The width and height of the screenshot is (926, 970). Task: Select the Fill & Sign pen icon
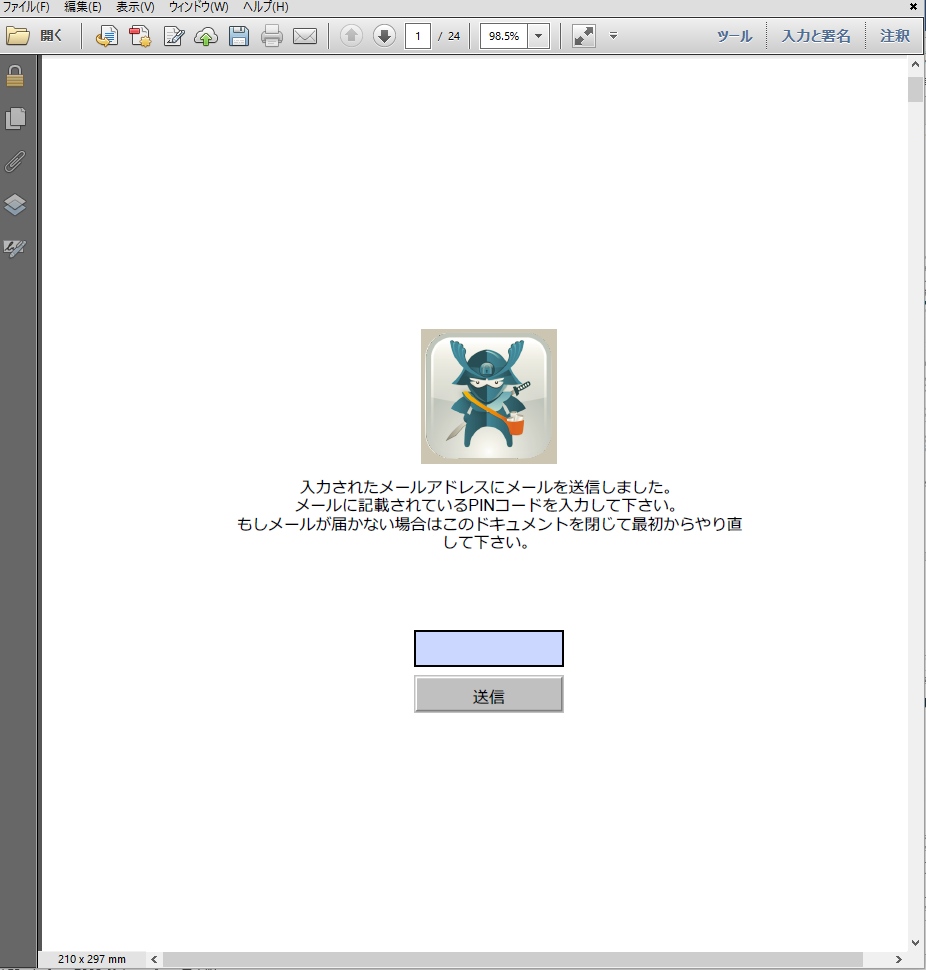pos(172,36)
